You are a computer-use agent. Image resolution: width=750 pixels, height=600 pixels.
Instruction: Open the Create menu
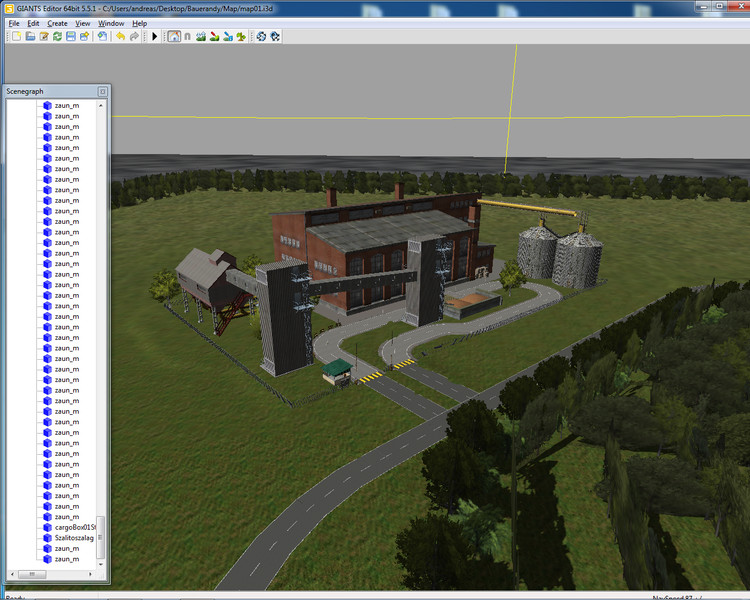point(57,23)
